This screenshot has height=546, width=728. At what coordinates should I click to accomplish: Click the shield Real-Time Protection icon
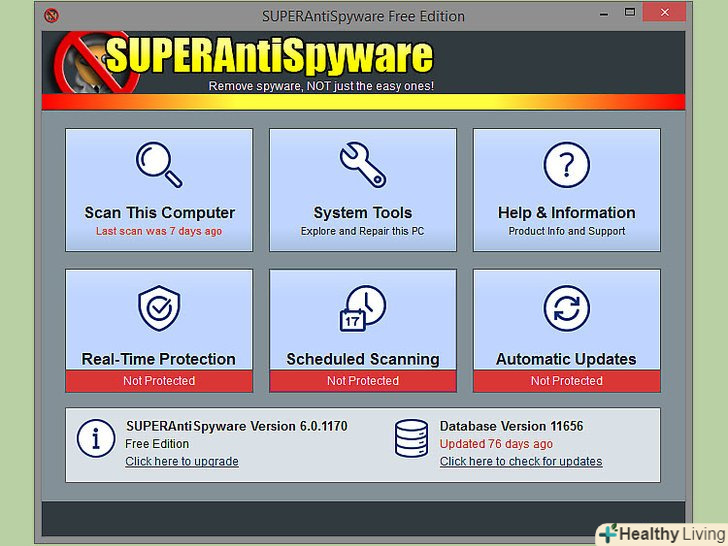pyautogui.click(x=158, y=309)
